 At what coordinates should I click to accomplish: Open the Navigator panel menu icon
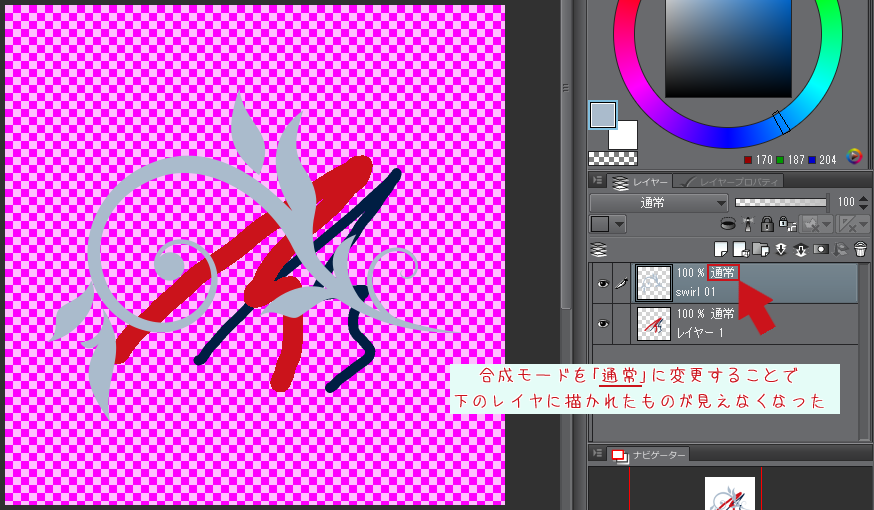click(597, 454)
